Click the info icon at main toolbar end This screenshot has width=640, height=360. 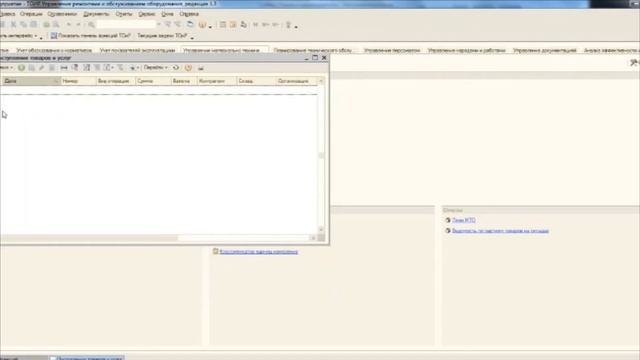[x=288, y=25]
